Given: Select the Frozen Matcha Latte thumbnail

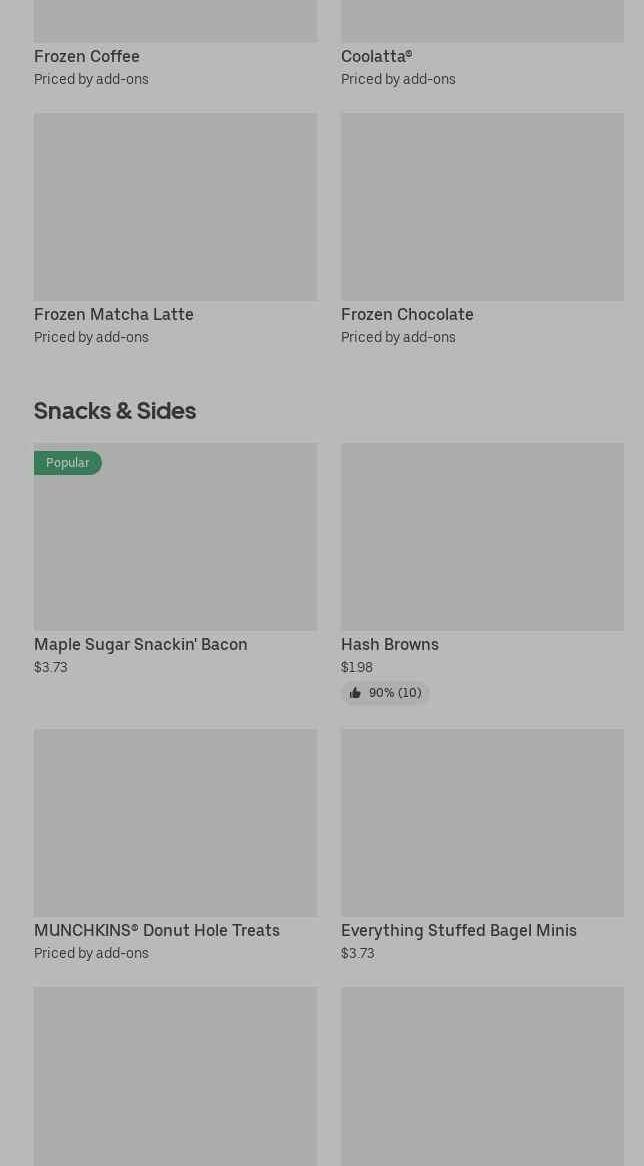Looking at the screenshot, I should click(x=175, y=207).
